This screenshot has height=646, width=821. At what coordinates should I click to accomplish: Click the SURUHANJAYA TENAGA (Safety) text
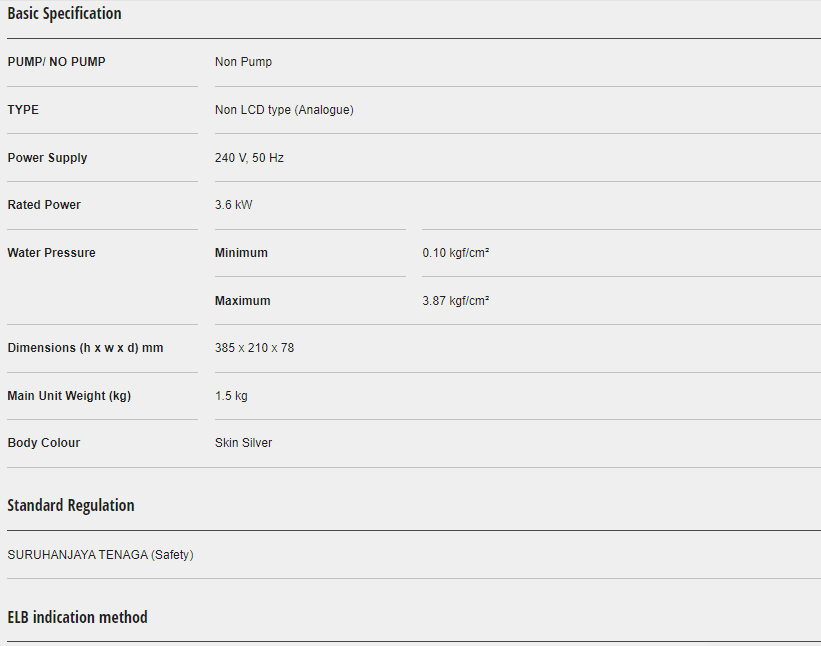pos(100,555)
